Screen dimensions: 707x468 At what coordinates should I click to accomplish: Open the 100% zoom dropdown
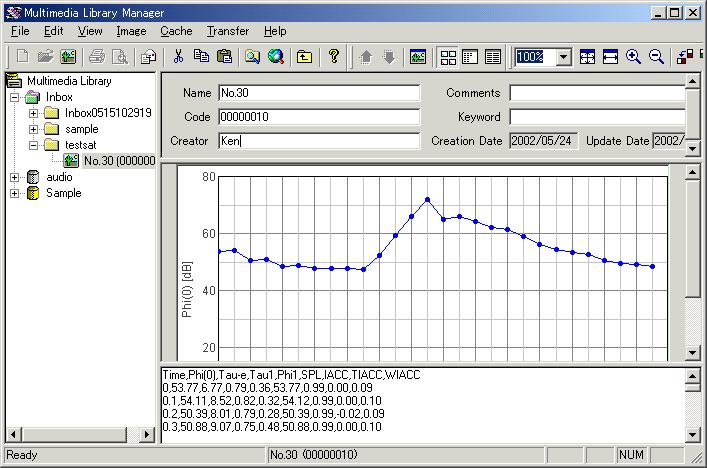click(x=563, y=57)
